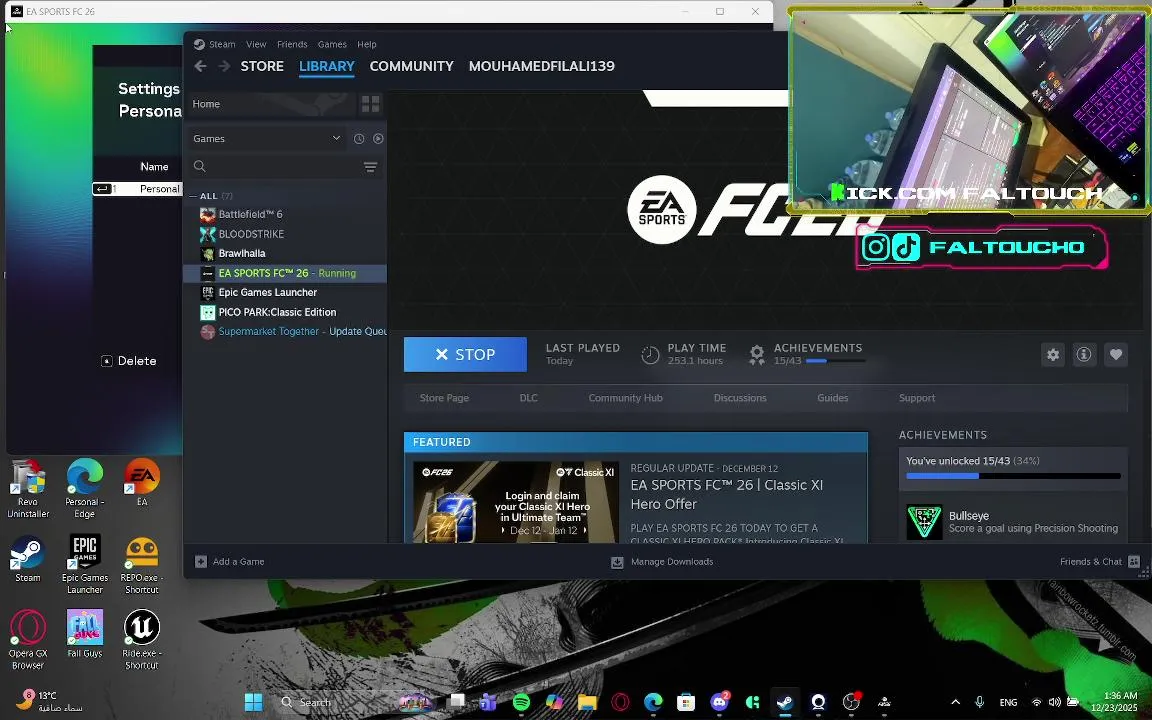Viewport: 1152px width, 720px height.
Task: Click Library Home button
Action: pos(270,104)
